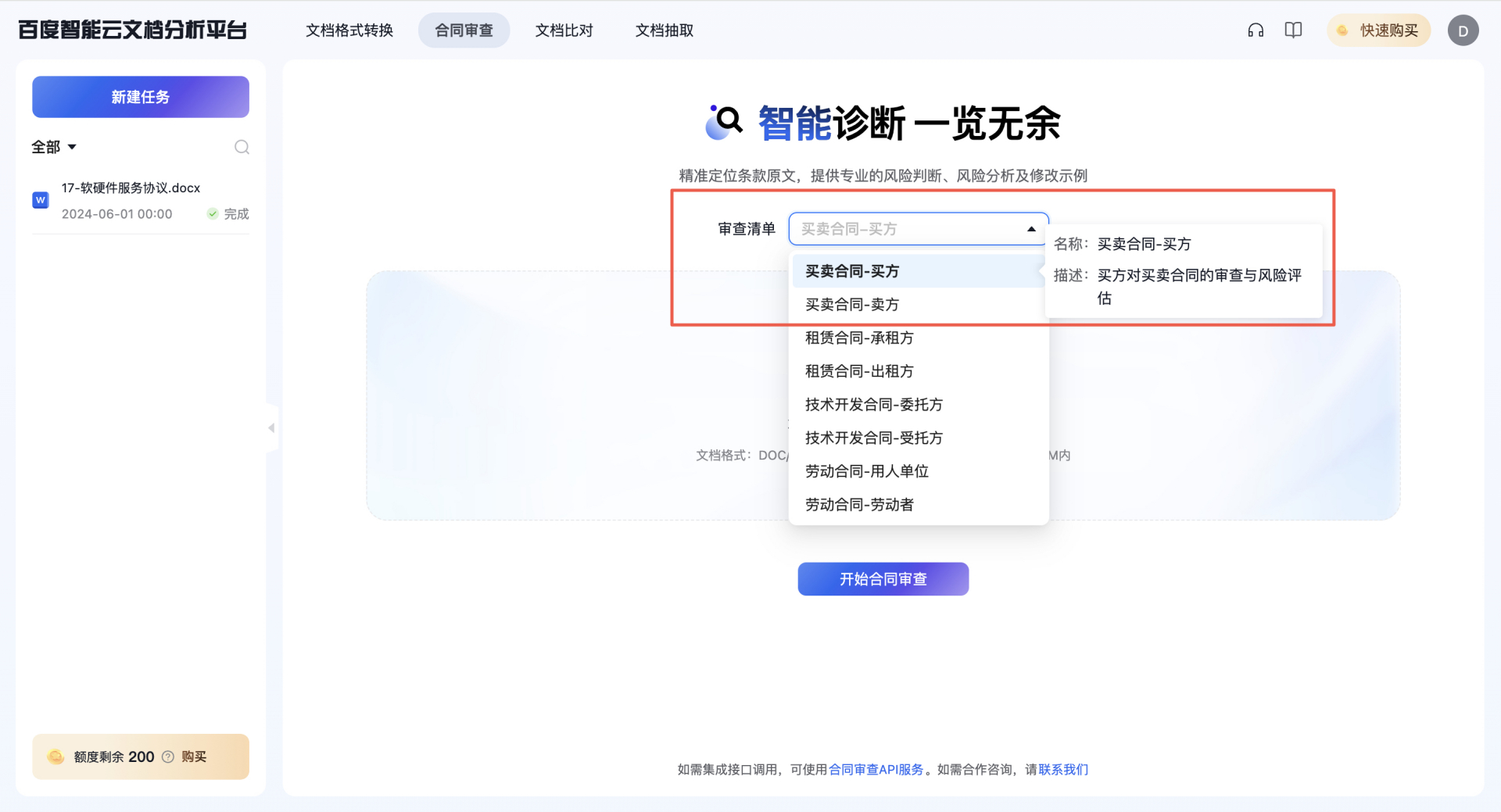Image resolution: width=1501 pixels, height=812 pixels.
Task: Click the date 2024-06-01 00:00
Action: click(117, 214)
